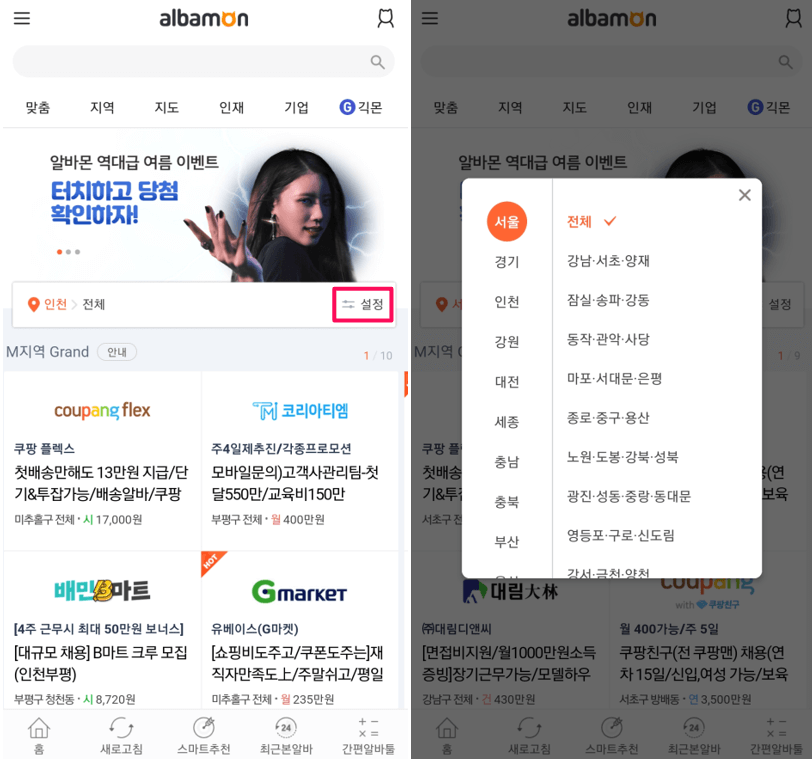Open the 코리아티엠 job card logo
This screenshot has width=812, height=759.
coord(300,411)
